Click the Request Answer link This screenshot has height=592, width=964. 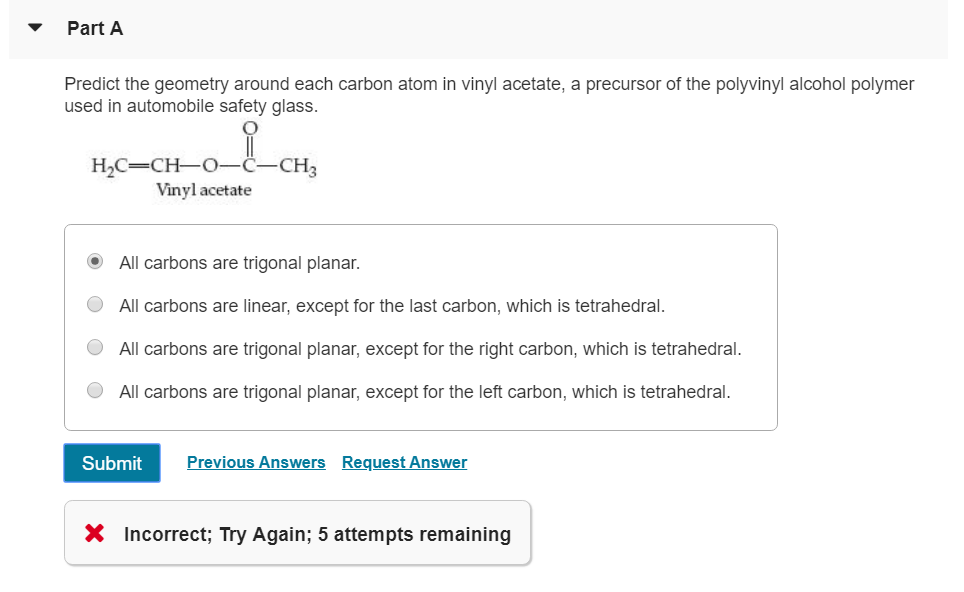pos(404,462)
